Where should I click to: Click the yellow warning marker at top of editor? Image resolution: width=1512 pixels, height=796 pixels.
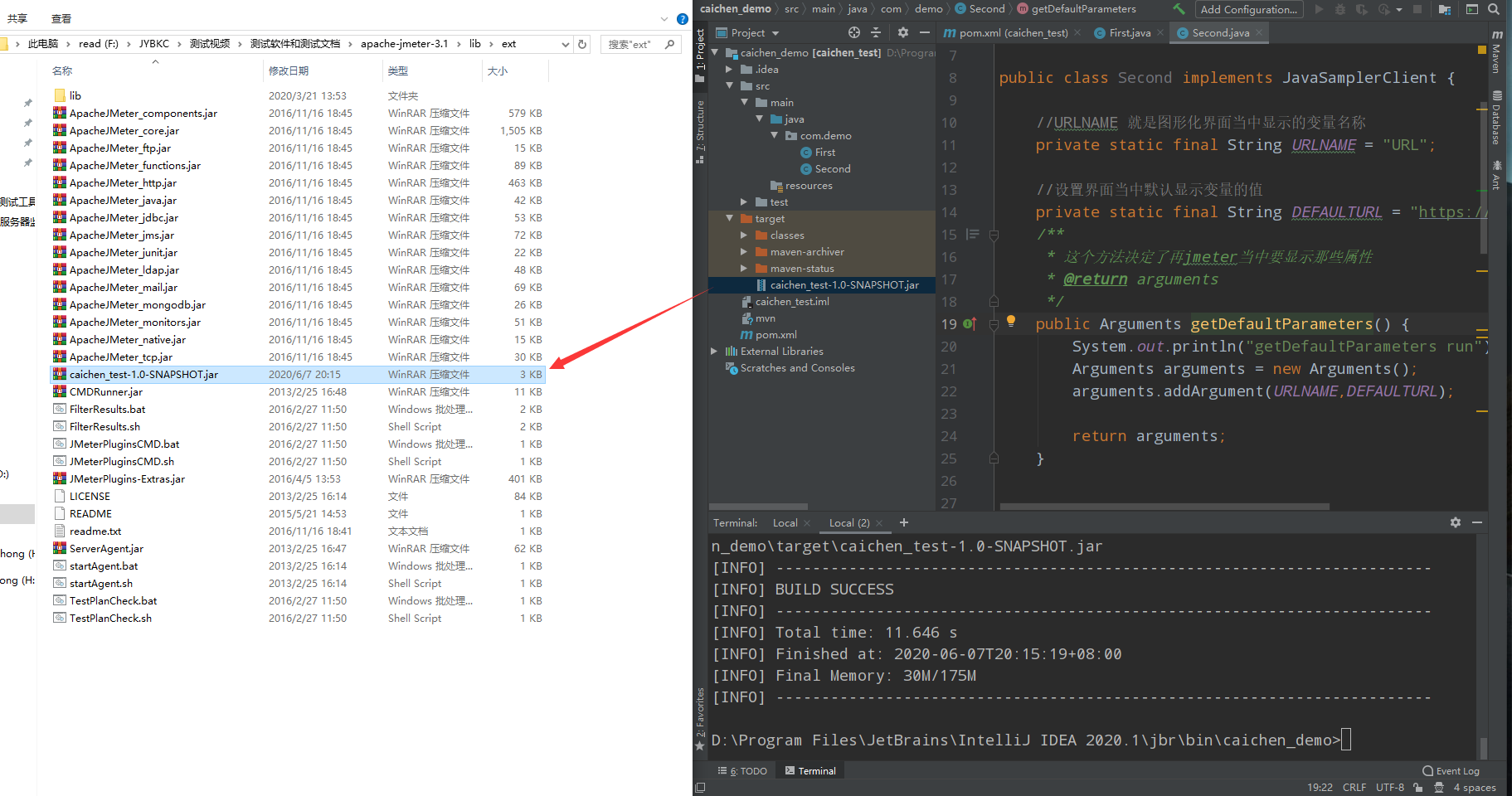point(1482,50)
